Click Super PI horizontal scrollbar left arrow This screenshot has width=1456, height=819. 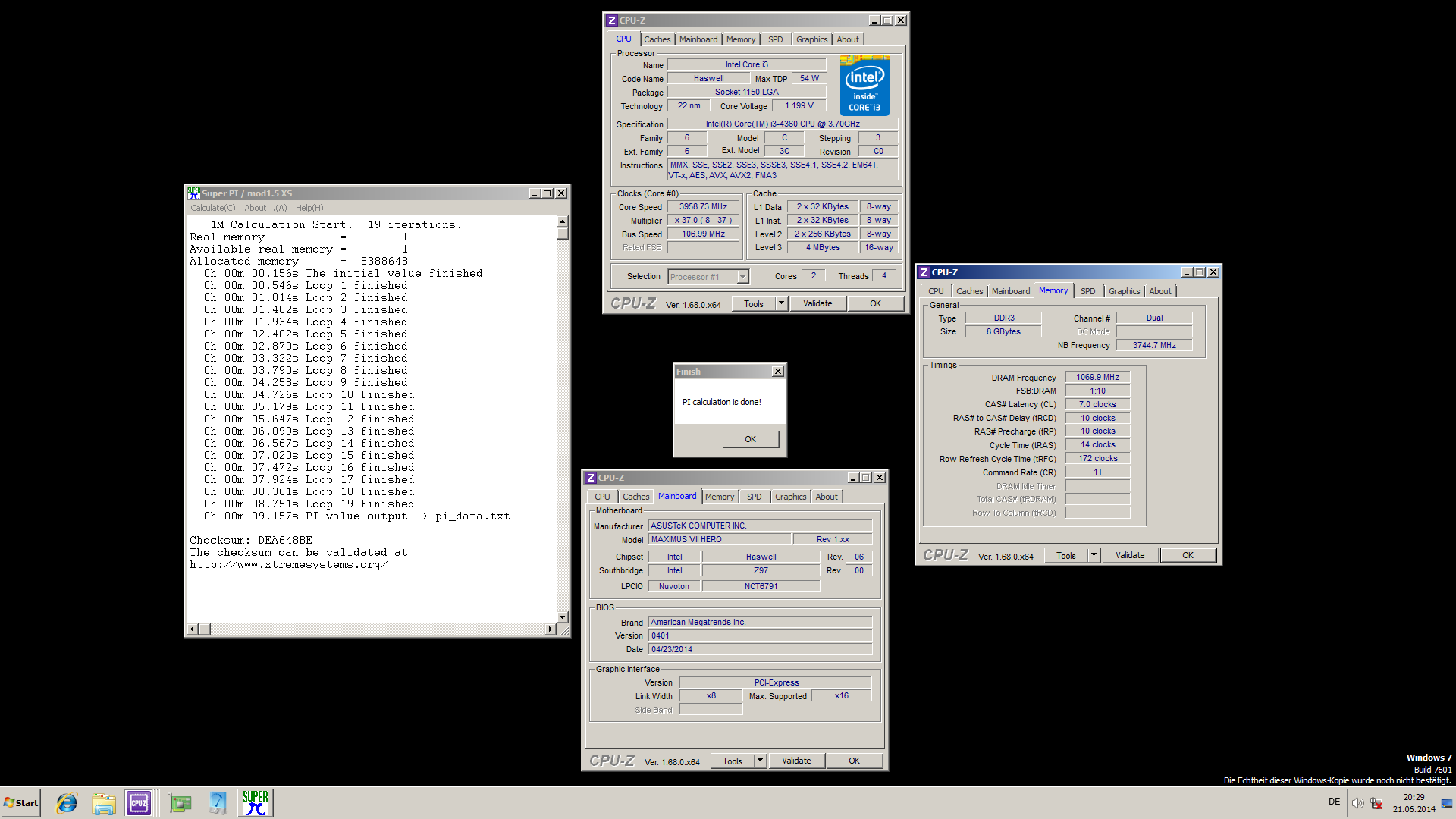(x=192, y=629)
